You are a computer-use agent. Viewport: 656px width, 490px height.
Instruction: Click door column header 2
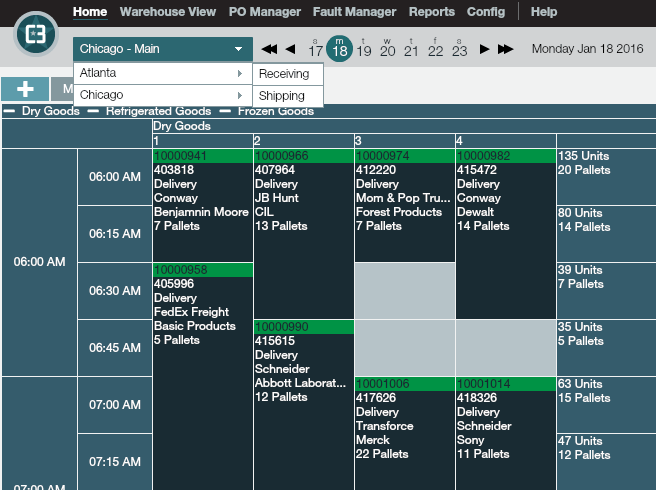click(304, 141)
